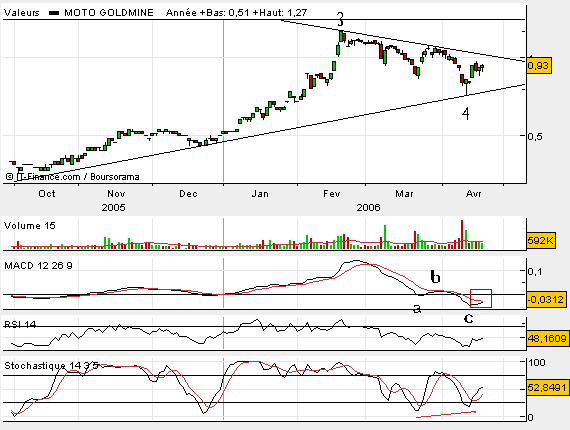The height and width of the screenshot is (430, 570).
Task: Click the 'RSI 14' indicator label
Action: click(x=20, y=324)
